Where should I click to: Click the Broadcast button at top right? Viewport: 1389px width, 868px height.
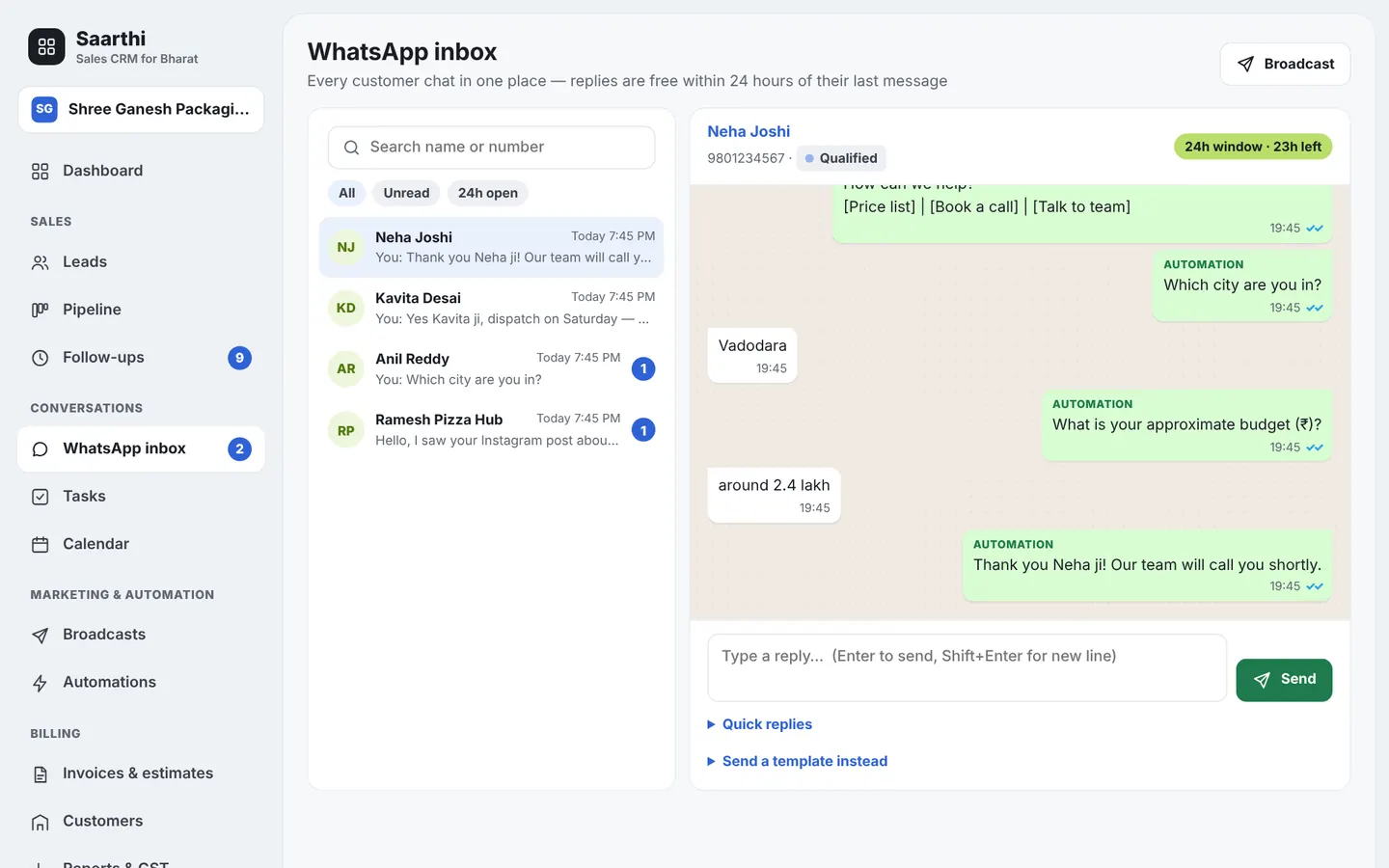[1285, 64]
